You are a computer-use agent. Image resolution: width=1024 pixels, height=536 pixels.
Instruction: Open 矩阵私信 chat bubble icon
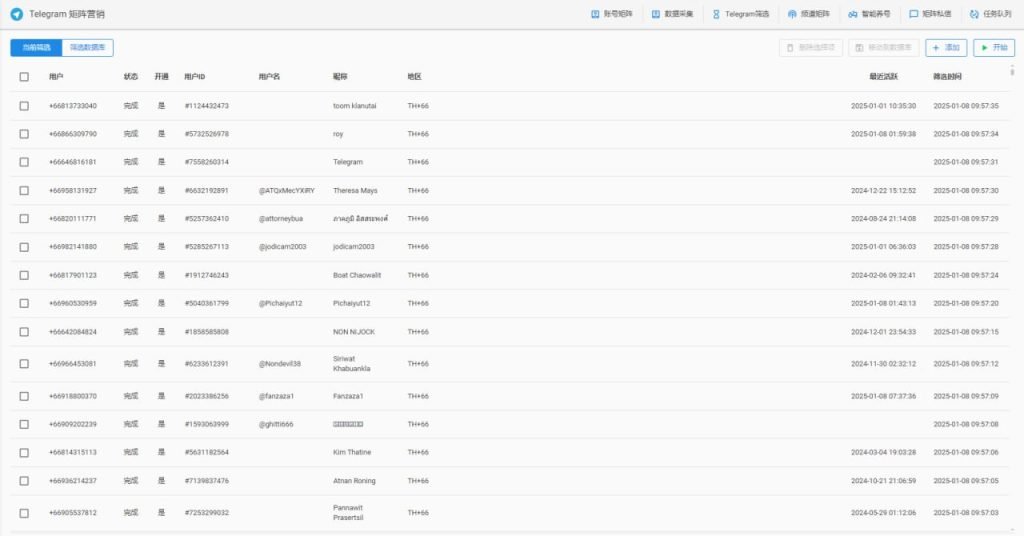(x=913, y=15)
